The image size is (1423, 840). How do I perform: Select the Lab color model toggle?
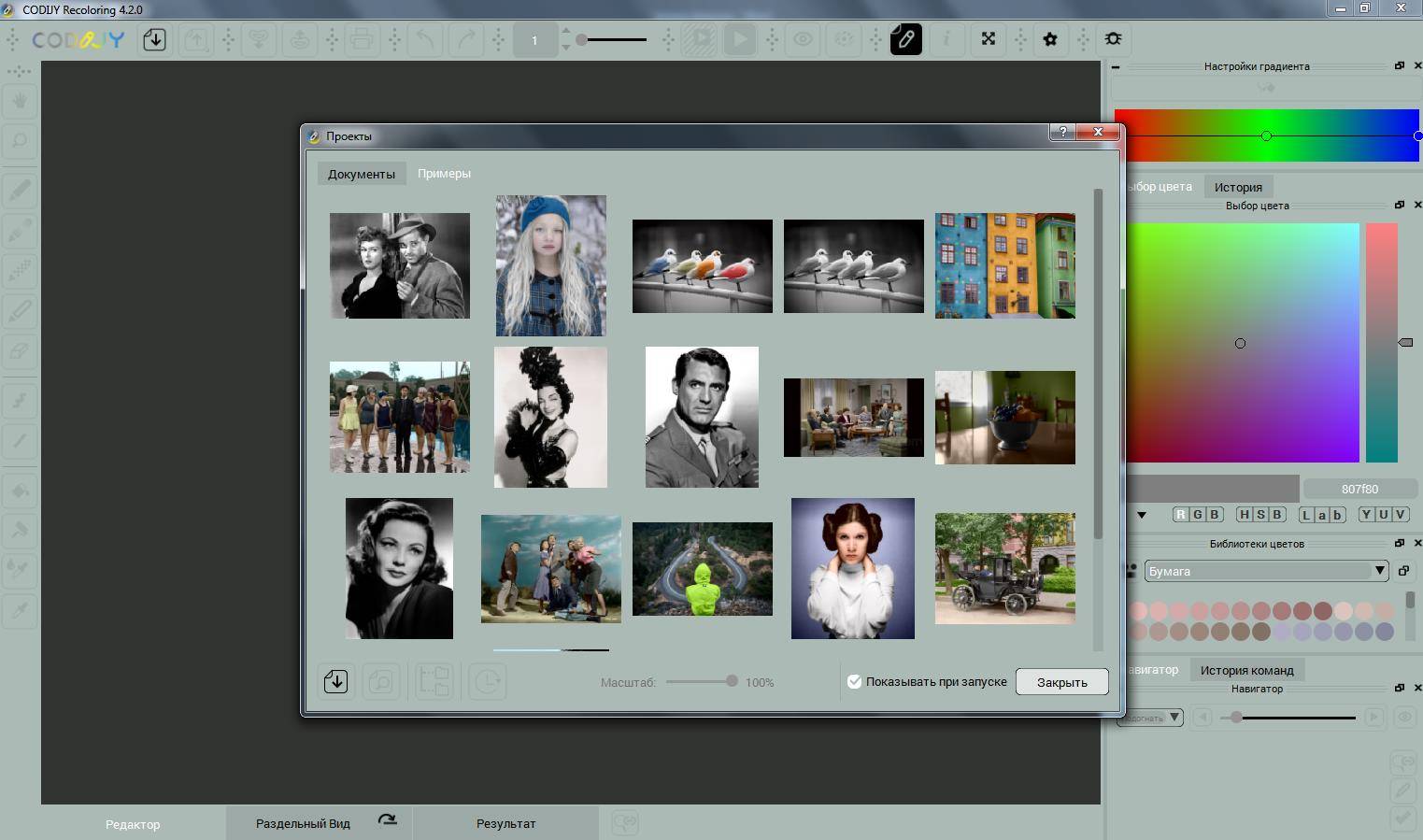tap(1322, 514)
